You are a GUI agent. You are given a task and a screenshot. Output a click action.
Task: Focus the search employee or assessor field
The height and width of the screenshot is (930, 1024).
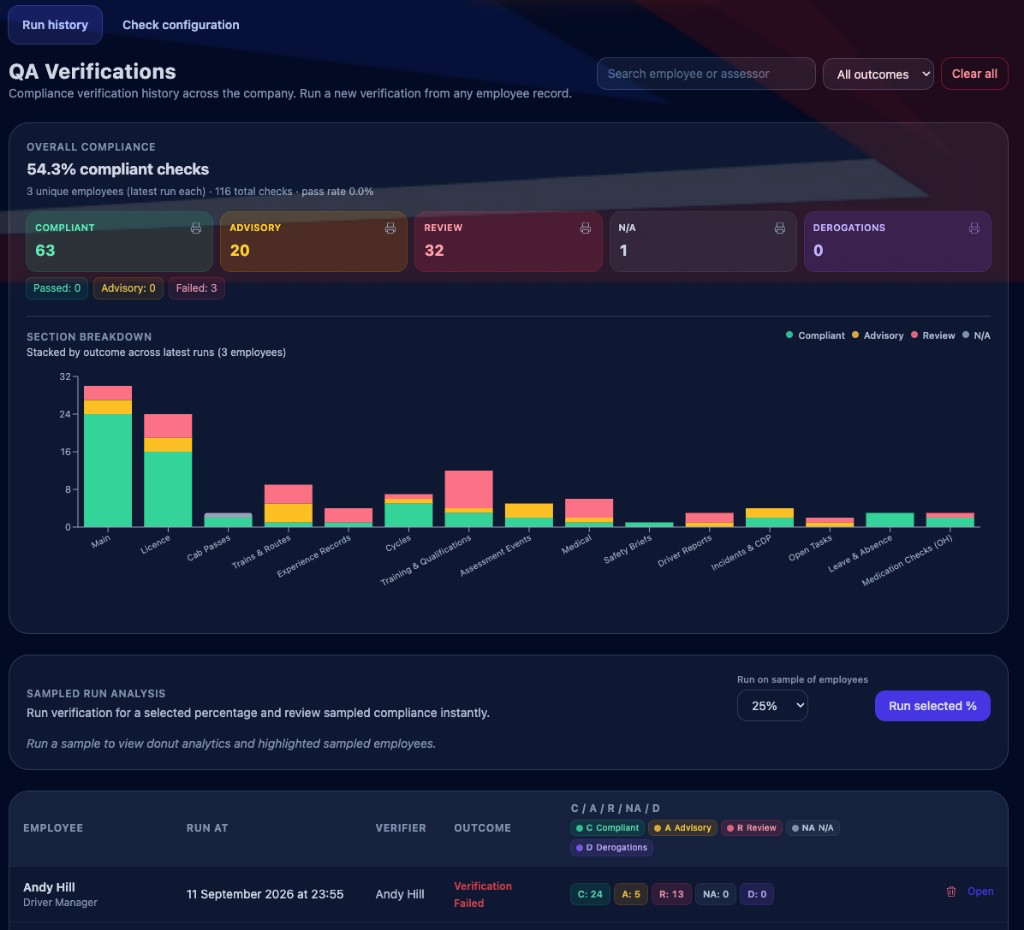point(706,74)
